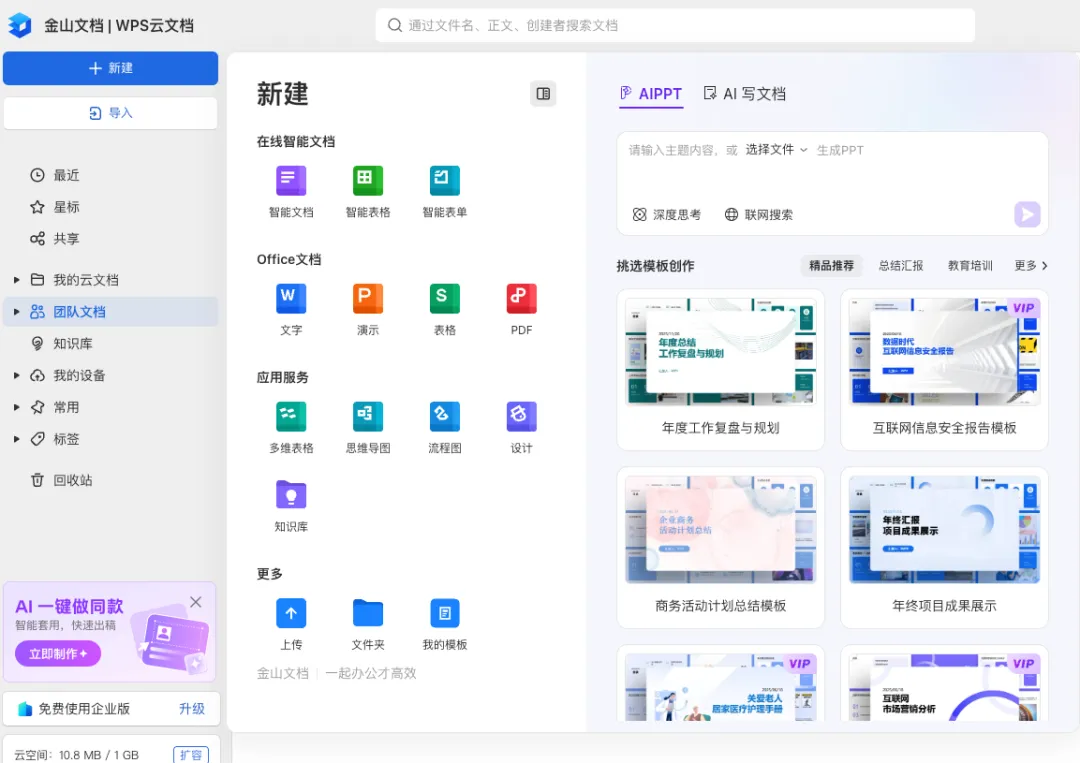Click the 上传 upload icon

pos(291,614)
